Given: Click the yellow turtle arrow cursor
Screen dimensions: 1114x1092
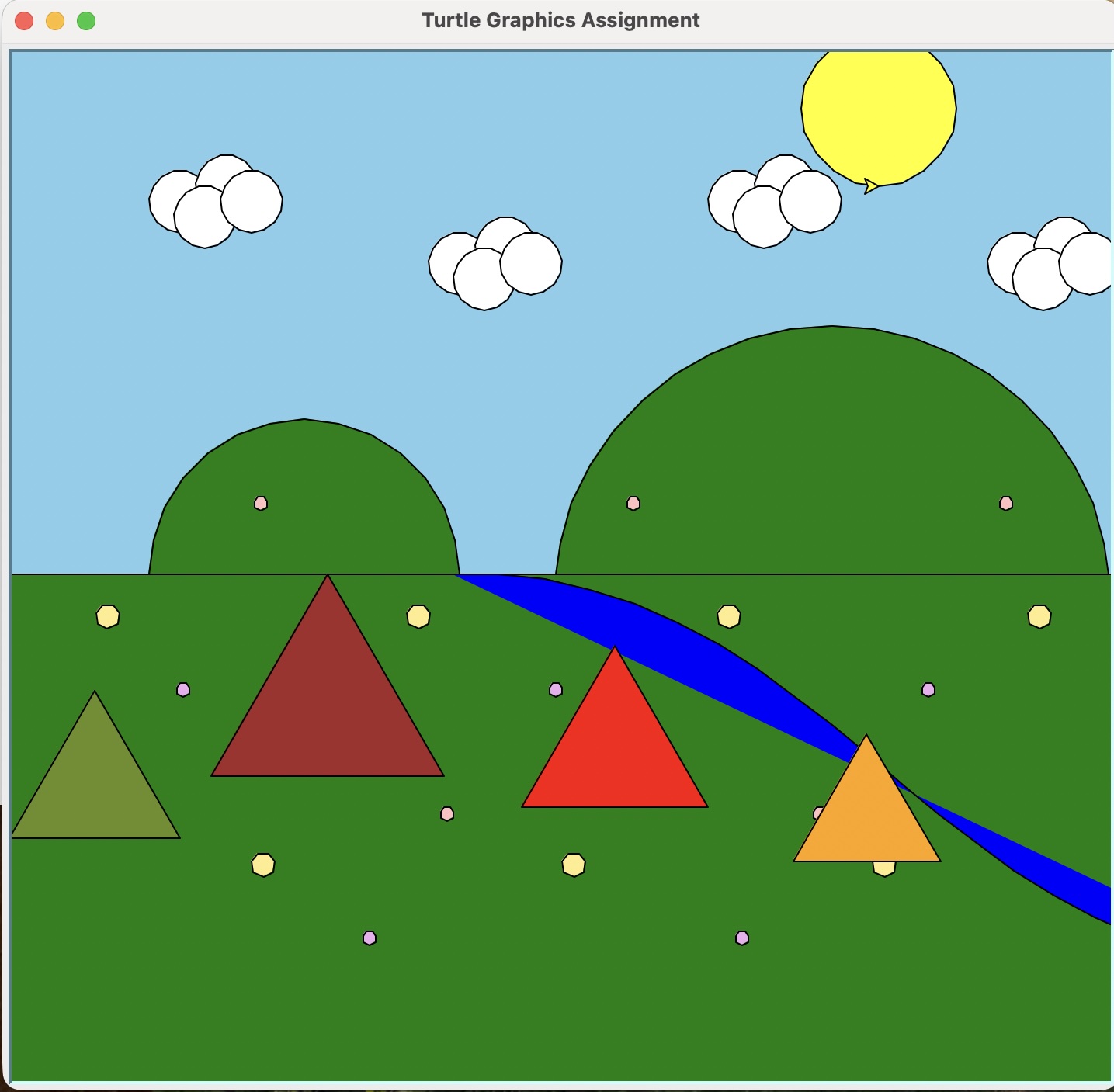Looking at the screenshot, I should point(871,186).
